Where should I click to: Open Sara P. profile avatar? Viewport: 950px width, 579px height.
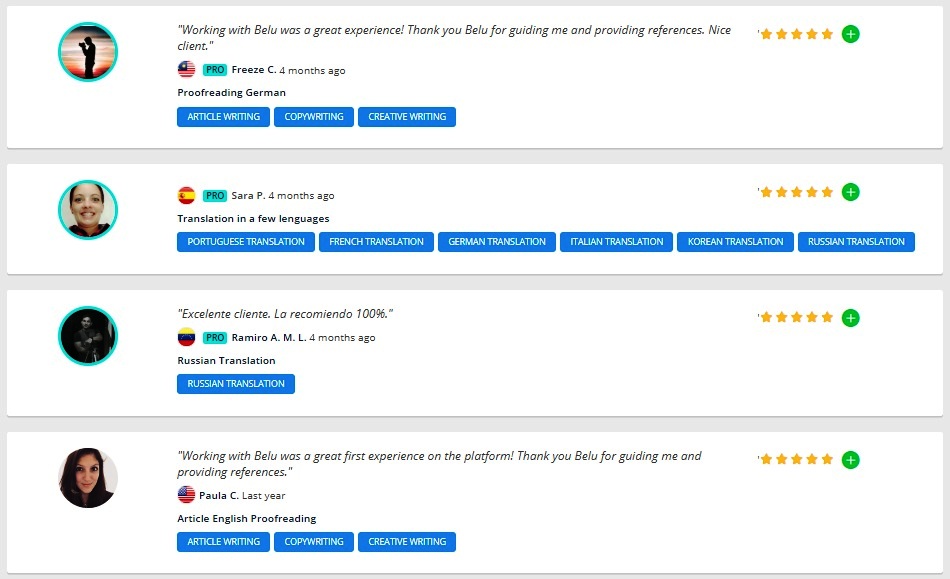click(x=88, y=210)
